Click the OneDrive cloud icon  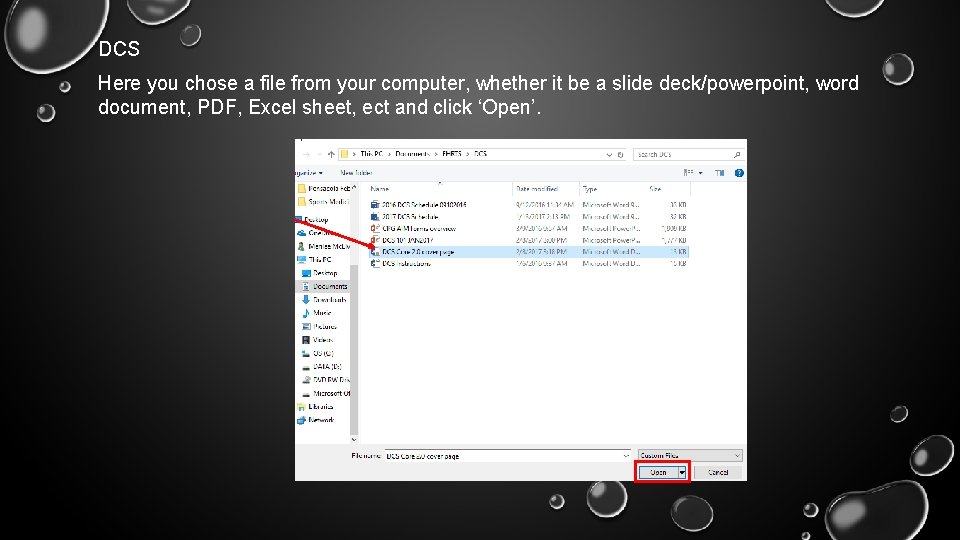click(301, 233)
